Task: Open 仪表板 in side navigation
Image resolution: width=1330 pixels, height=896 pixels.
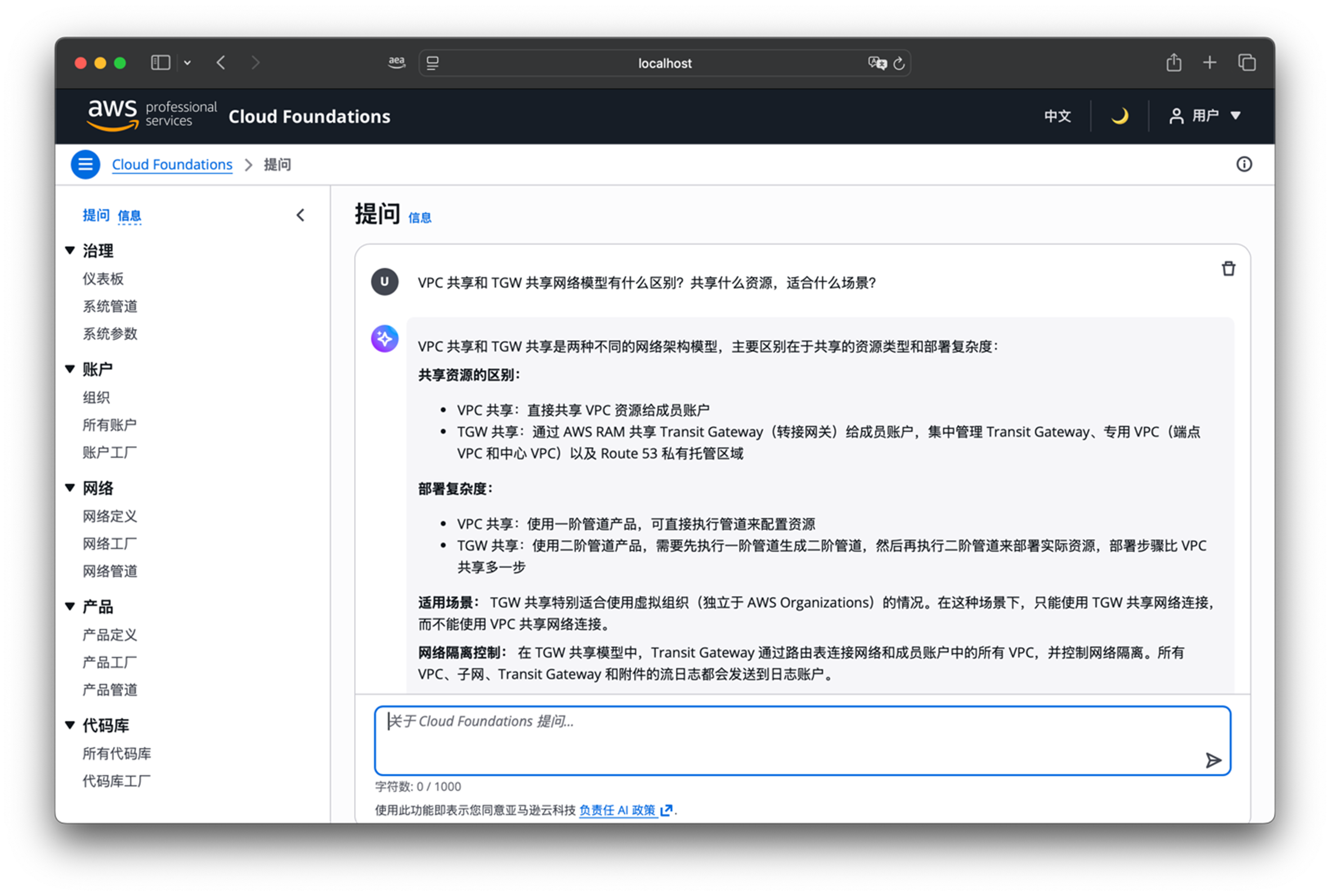Action: pos(103,279)
